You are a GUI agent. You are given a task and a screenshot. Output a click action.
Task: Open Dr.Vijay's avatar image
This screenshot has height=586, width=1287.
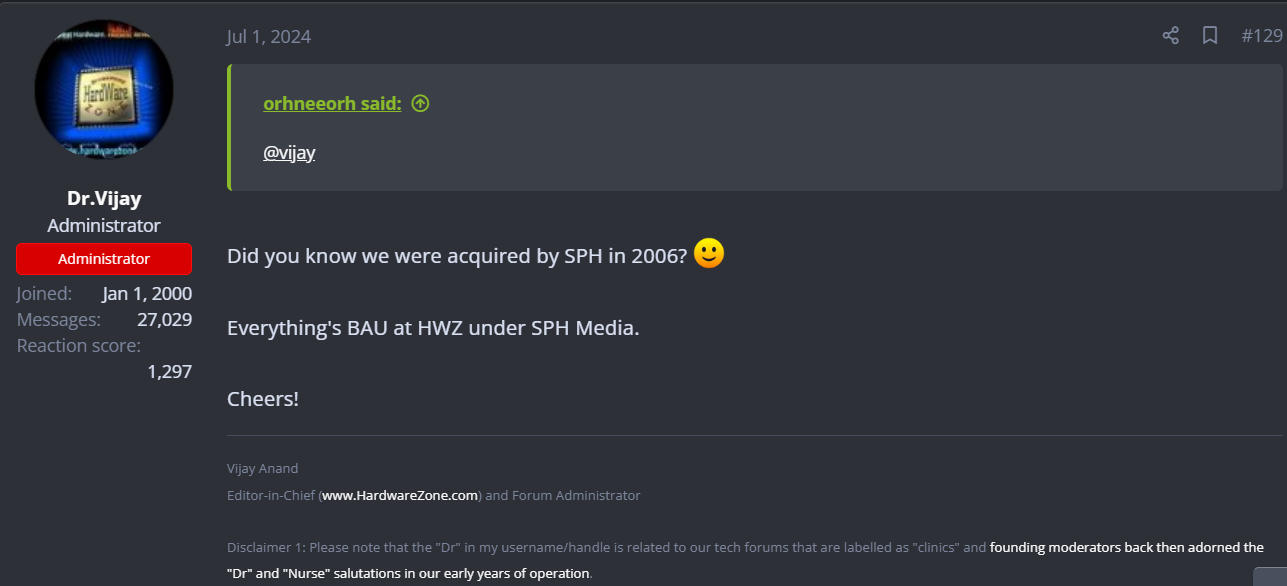tap(104, 89)
